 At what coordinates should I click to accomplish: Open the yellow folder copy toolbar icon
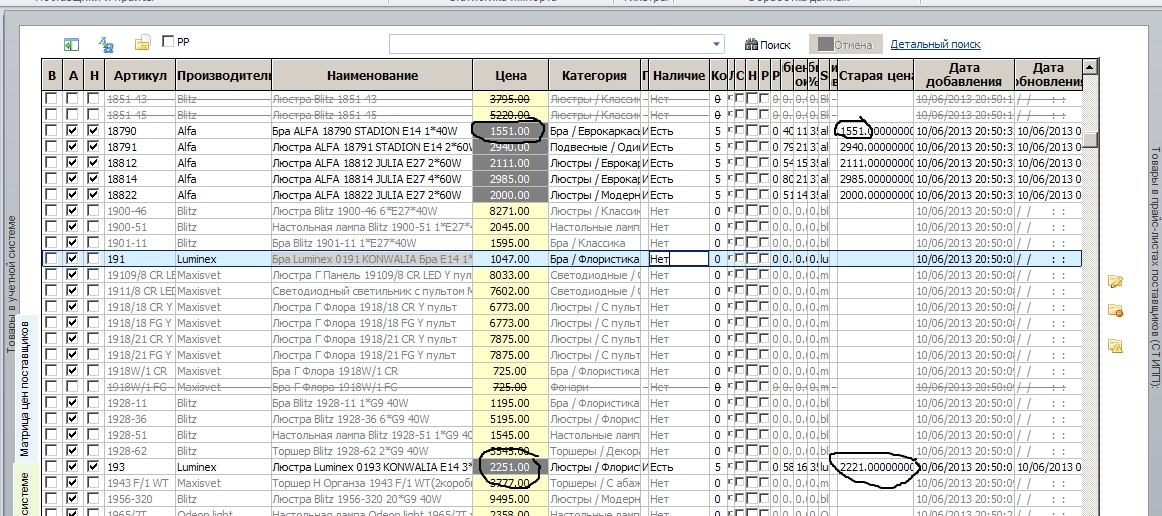coord(142,44)
